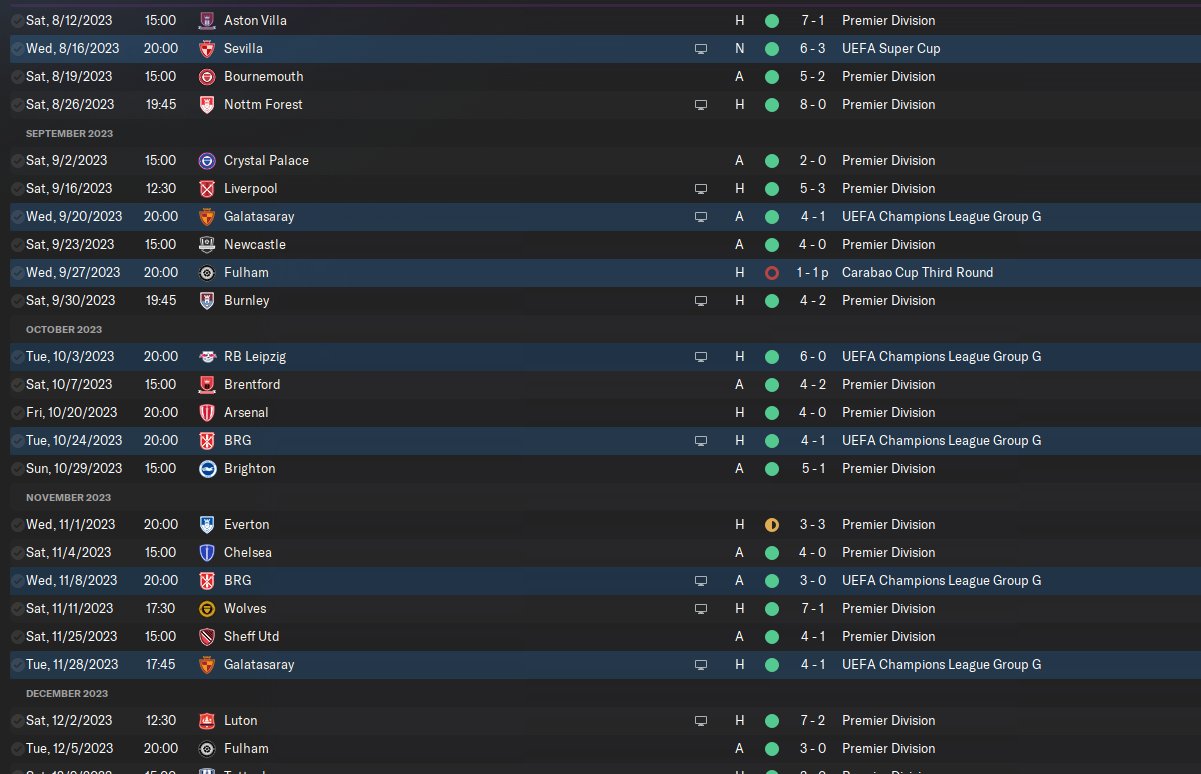This screenshot has width=1201, height=774.
Task: Open the 8 - 0 match result
Action: tap(813, 104)
